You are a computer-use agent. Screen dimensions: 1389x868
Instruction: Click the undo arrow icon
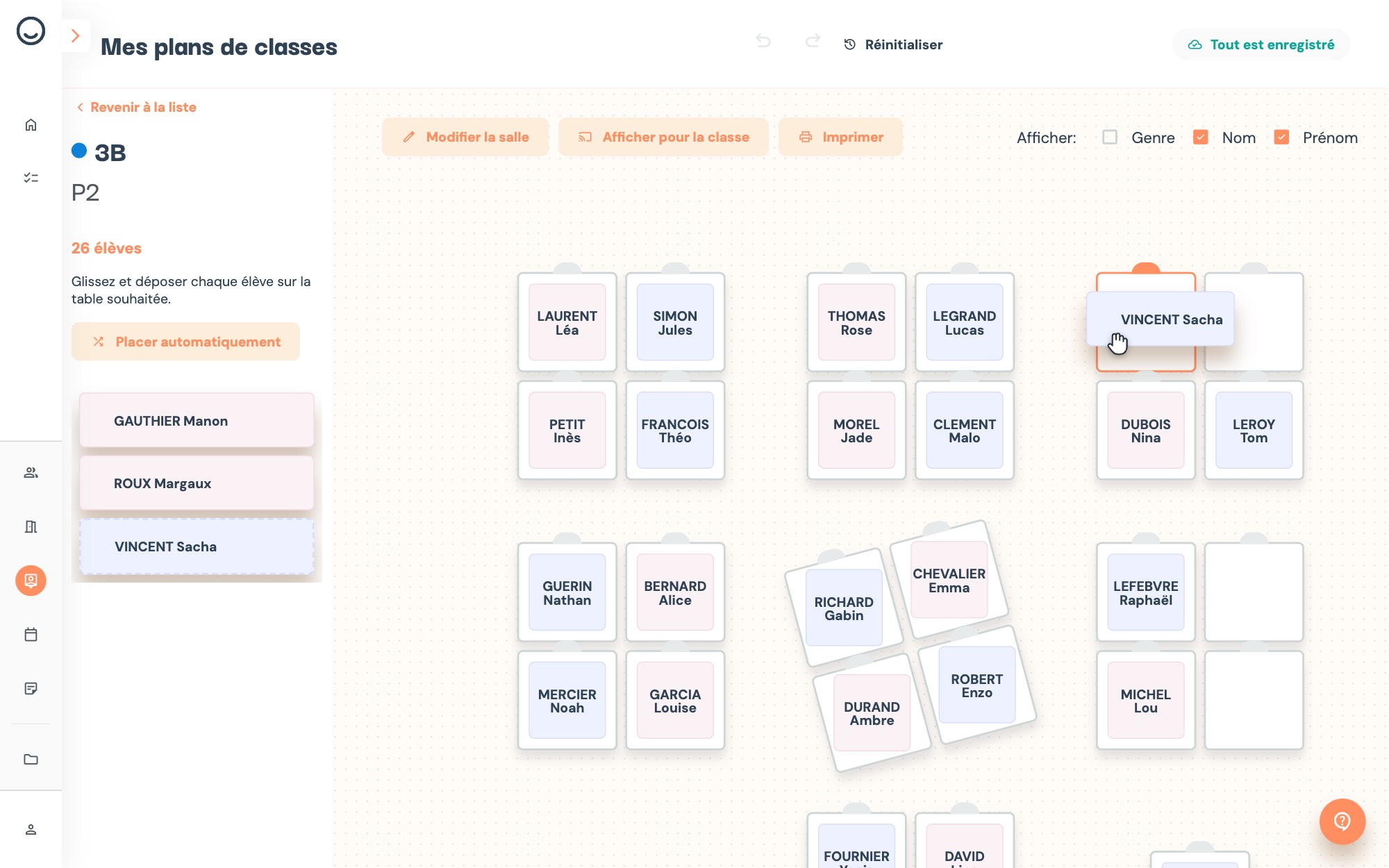pyautogui.click(x=763, y=41)
